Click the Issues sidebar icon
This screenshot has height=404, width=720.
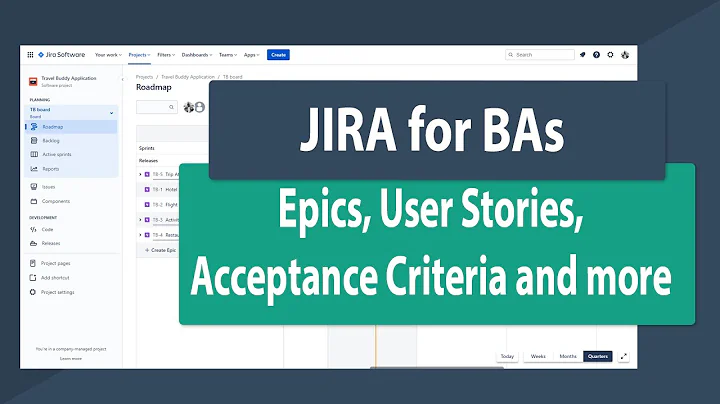(34, 187)
